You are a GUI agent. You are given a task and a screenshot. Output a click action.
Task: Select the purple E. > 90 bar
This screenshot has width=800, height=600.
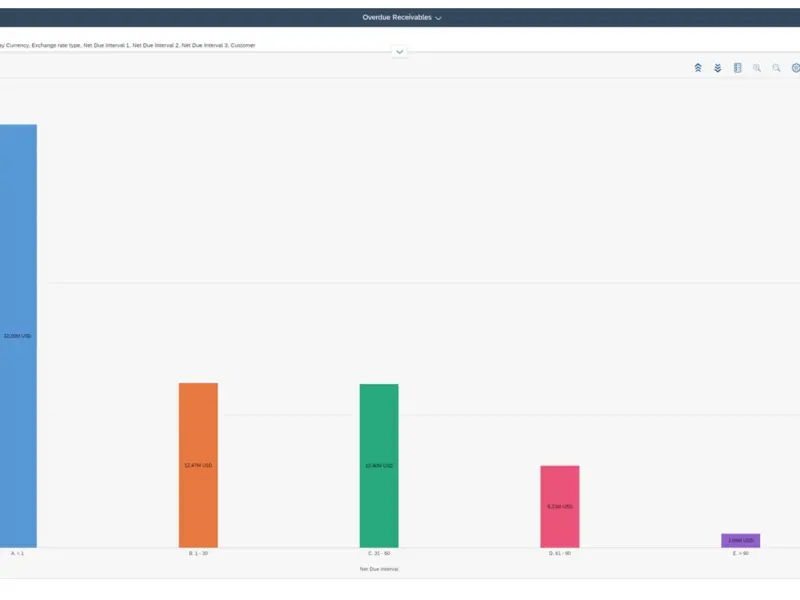[740, 541]
